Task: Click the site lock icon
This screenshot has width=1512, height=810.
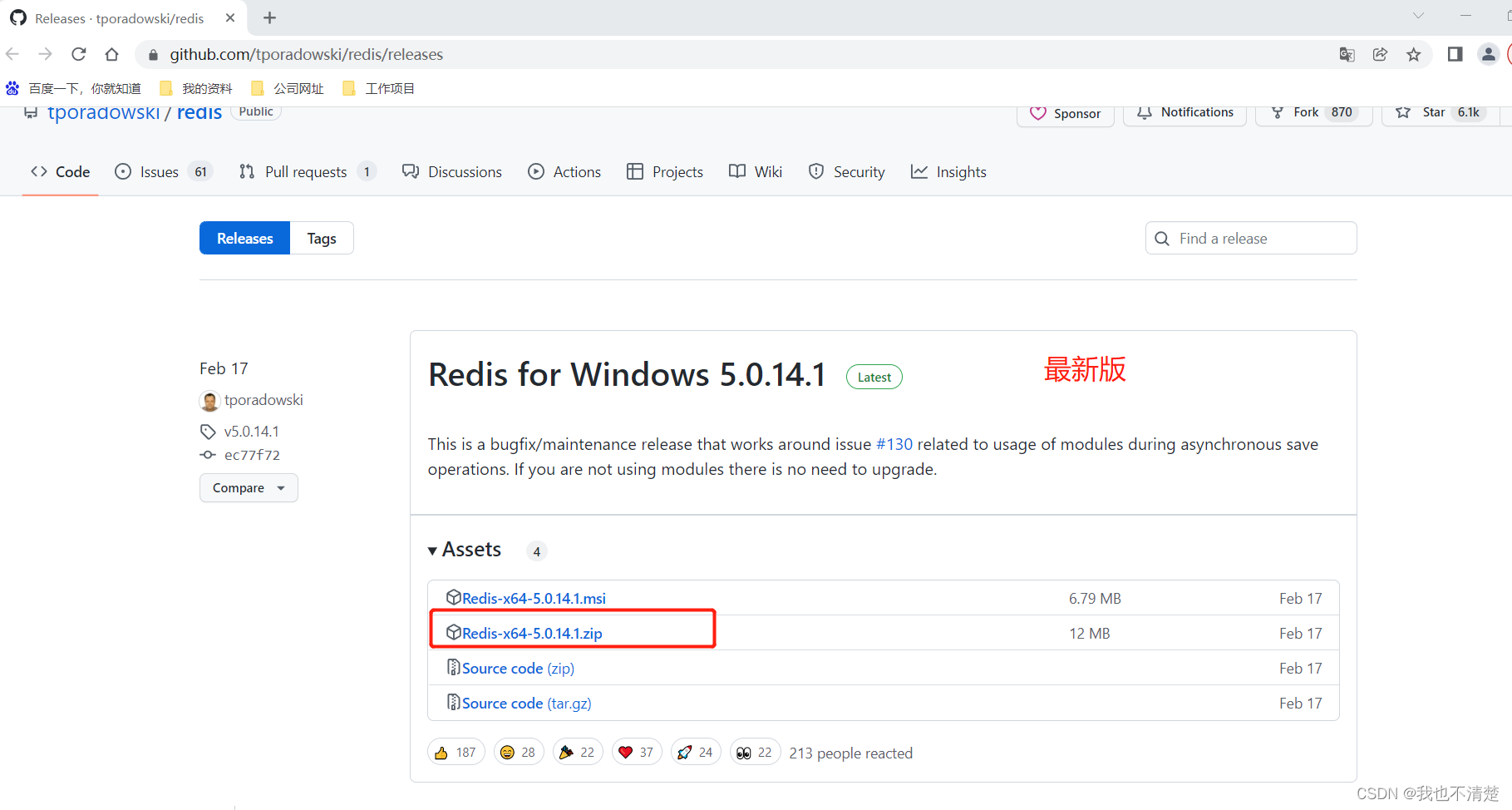Action: pos(153,55)
